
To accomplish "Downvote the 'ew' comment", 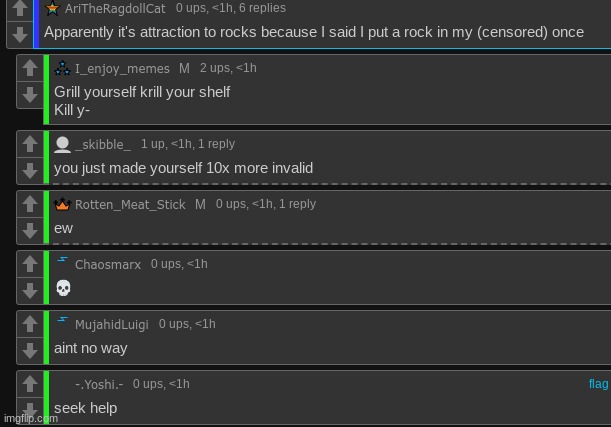I will pyautogui.click(x=30, y=230).
